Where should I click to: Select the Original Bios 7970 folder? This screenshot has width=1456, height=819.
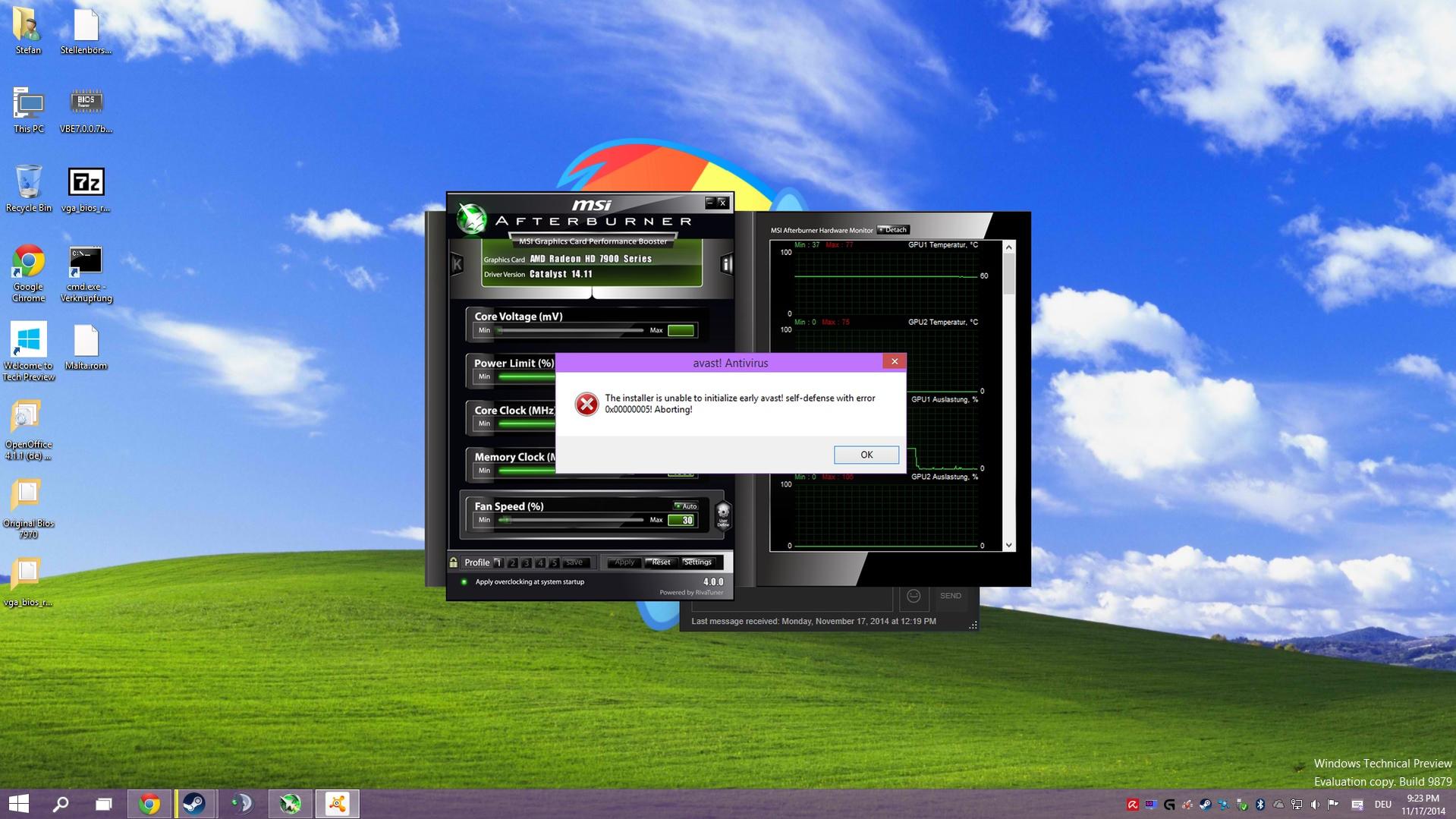[x=28, y=509]
